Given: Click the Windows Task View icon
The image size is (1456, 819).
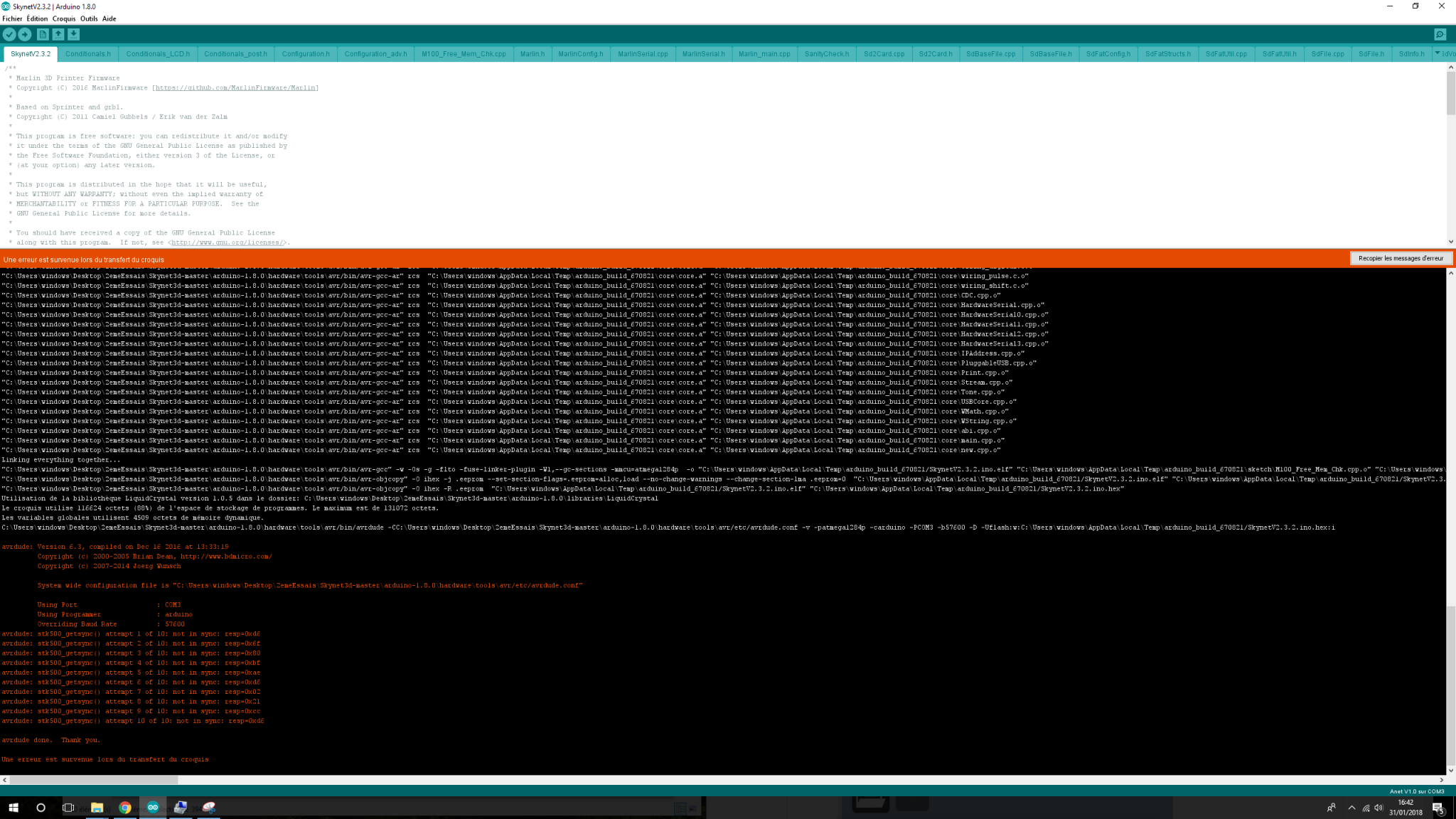Looking at the screenshot, I should pos(68,808).
